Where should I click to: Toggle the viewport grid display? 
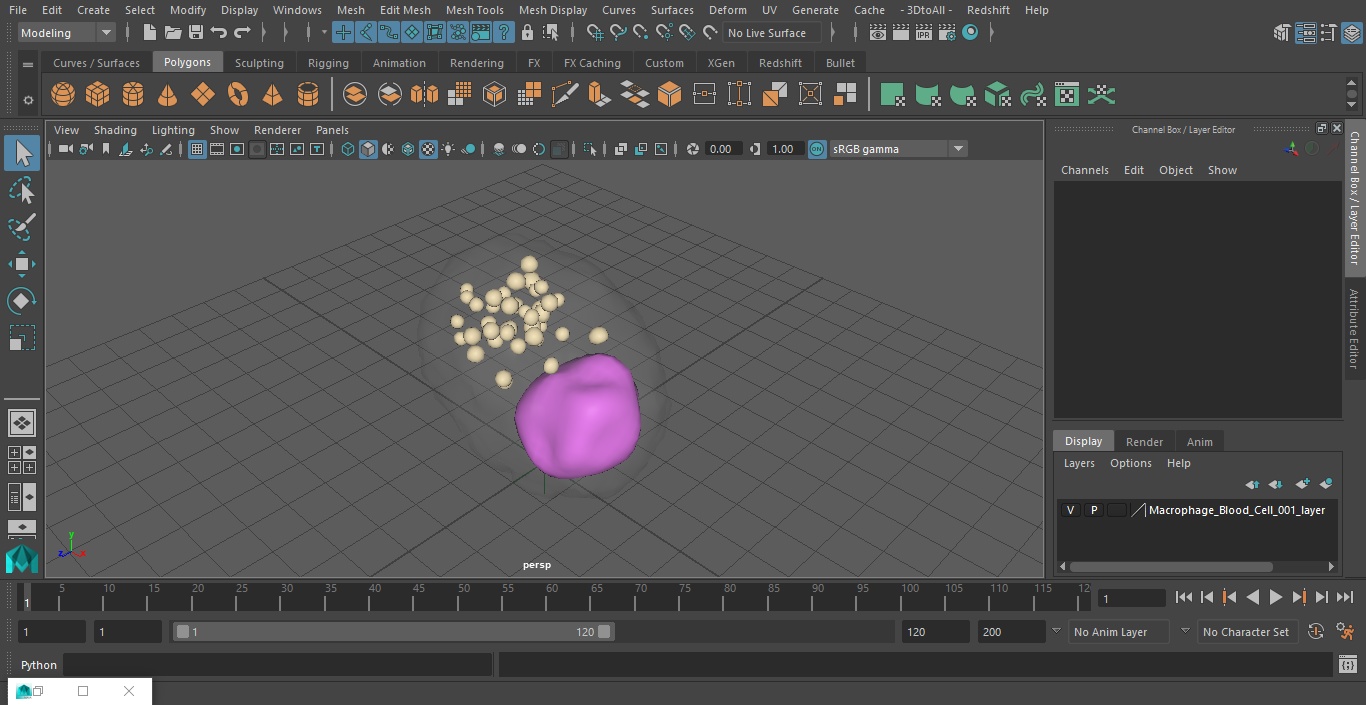click(x=197, y=149)
